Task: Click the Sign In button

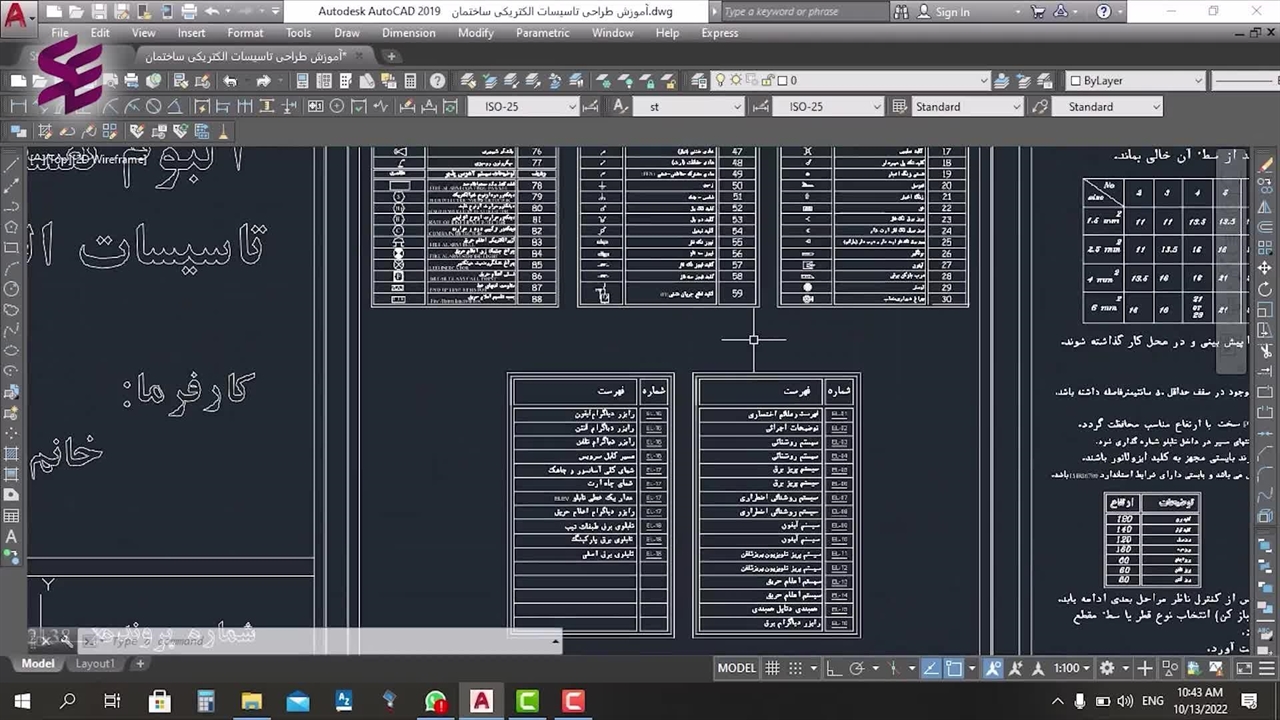Action: coord(951,12)
